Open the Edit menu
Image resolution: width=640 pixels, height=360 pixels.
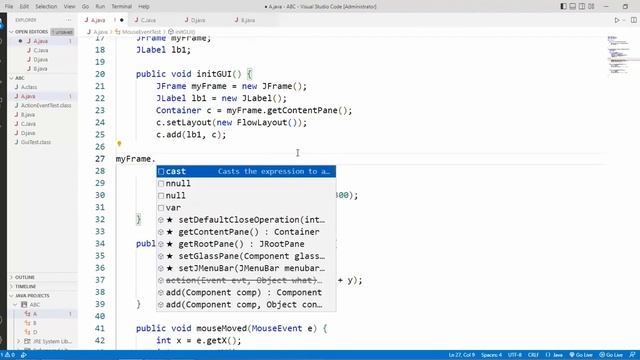click(24, 7)
